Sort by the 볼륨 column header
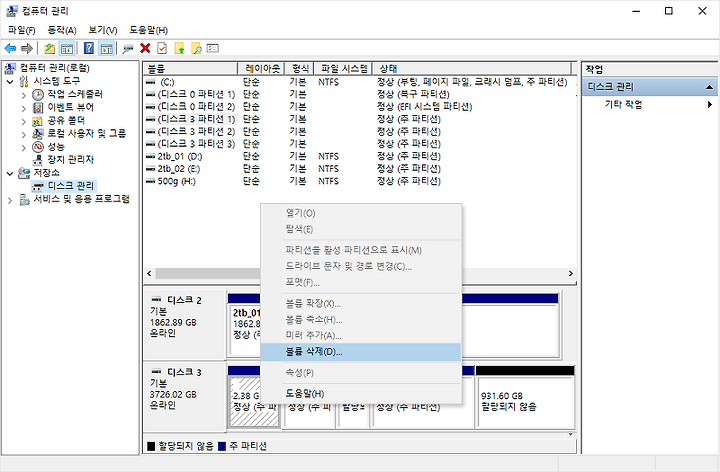The height and width of the screenshot is (472, 720). pos(191,68)
